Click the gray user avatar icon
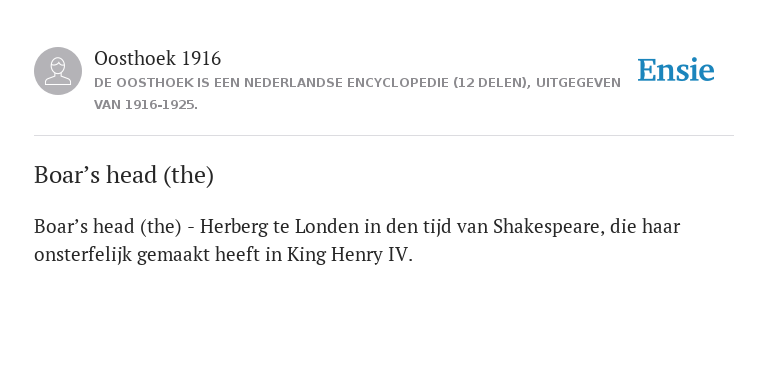Viewport: 768px width, 384px height. [x=58, y=71]
